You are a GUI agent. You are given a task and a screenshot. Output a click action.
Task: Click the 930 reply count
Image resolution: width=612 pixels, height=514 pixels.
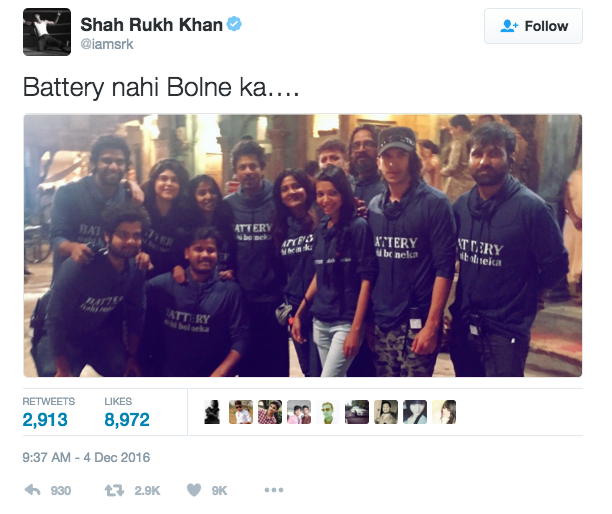coord(61,491)
